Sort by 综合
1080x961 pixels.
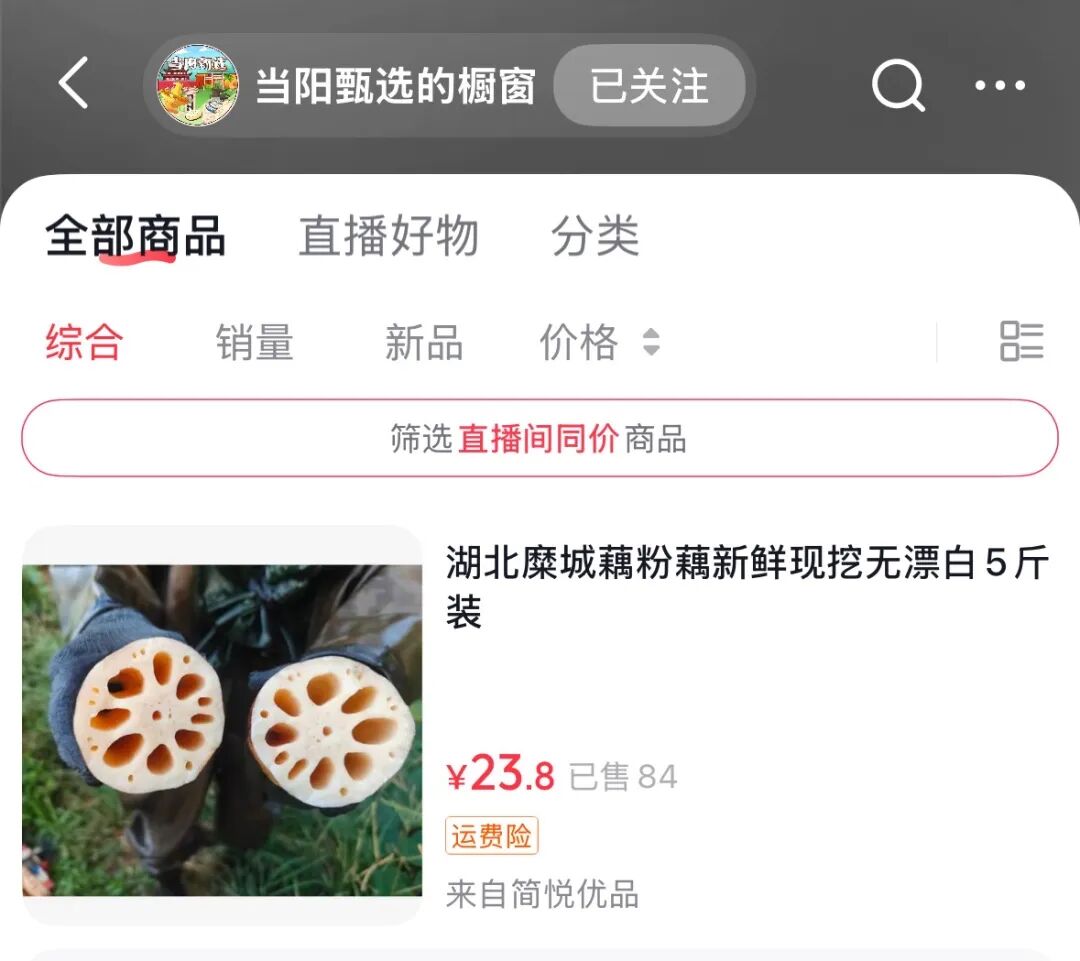pos(85,342)
